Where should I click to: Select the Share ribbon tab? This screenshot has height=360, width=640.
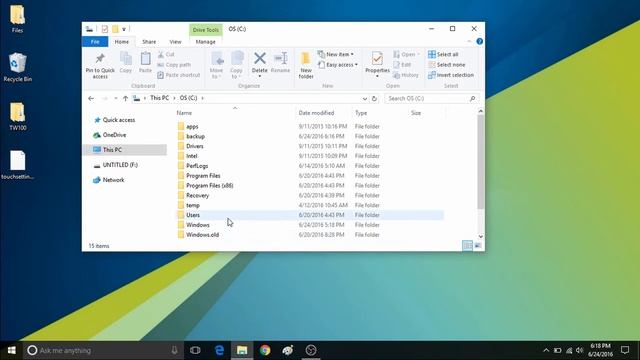coord(149,42)
